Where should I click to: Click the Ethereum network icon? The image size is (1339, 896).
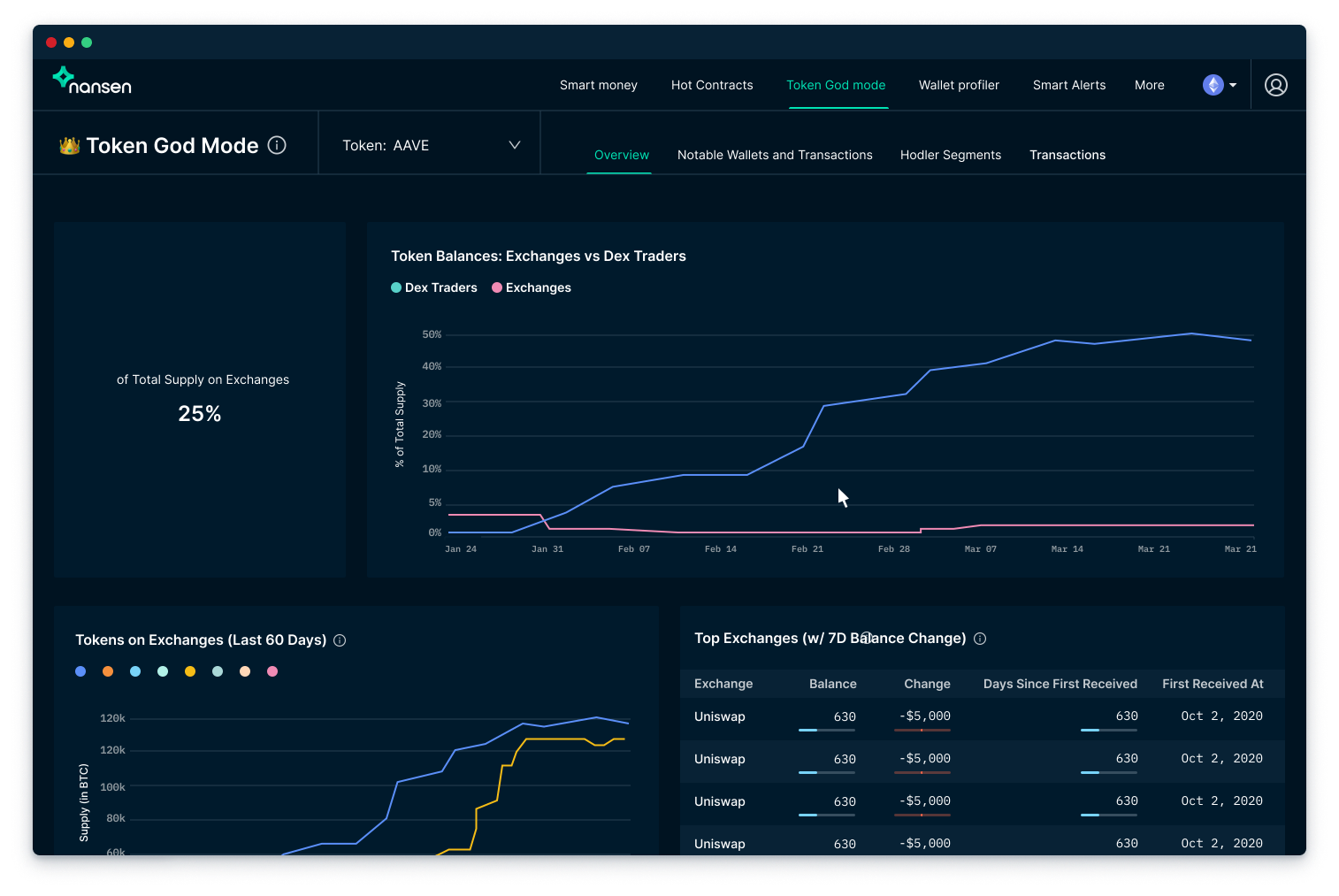1213,85
